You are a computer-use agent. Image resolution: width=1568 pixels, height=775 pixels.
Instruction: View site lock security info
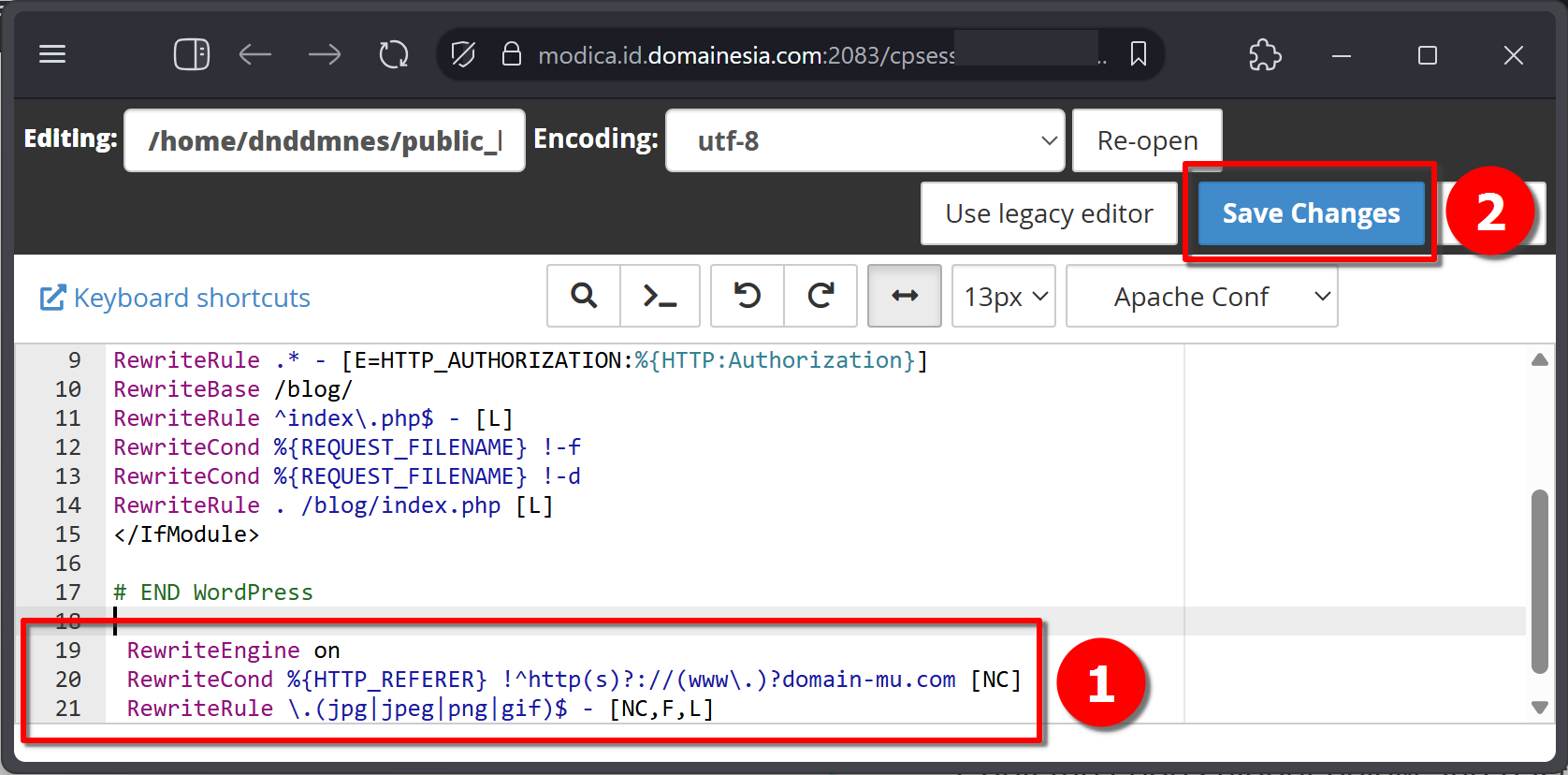(511, 53)
